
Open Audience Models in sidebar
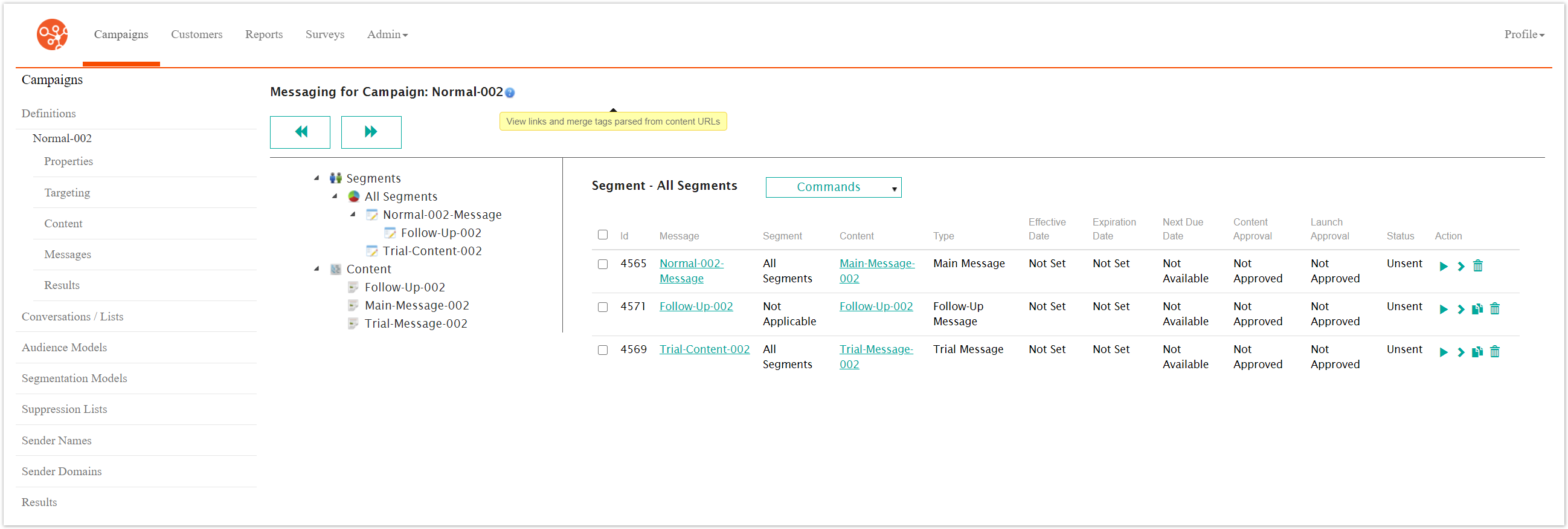pos(65,348)
